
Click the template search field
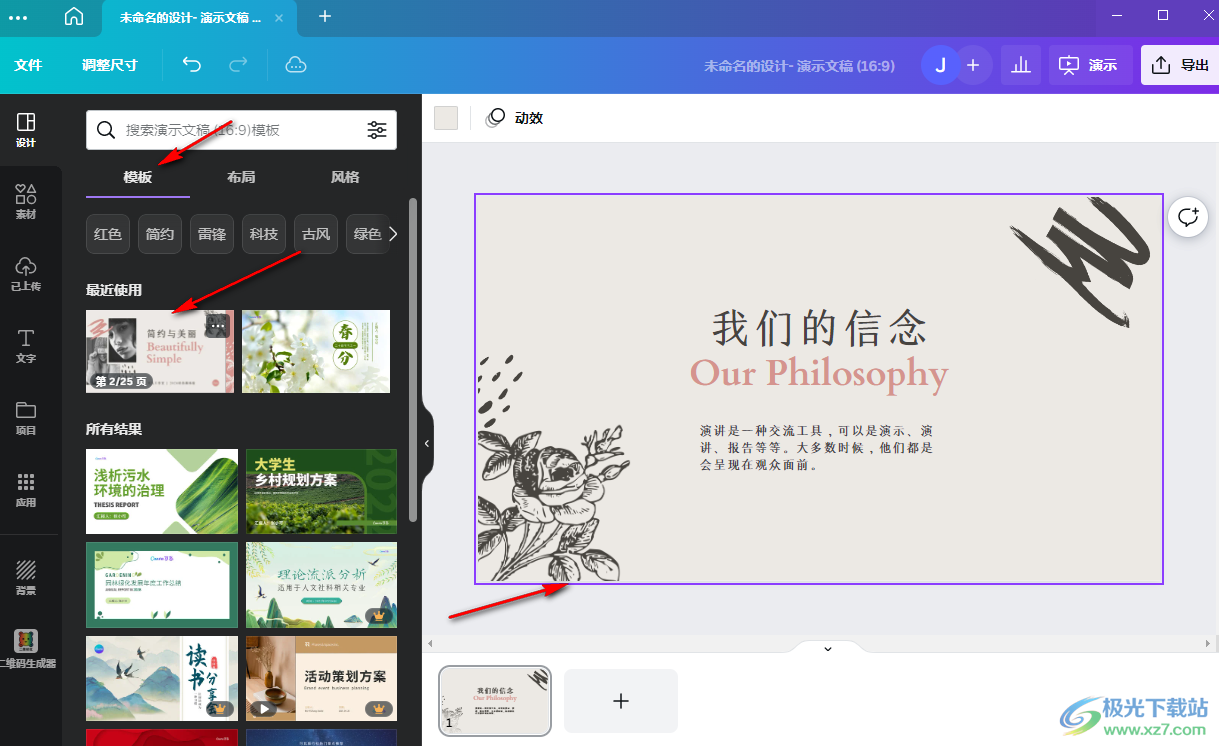(x=241, y=130)
